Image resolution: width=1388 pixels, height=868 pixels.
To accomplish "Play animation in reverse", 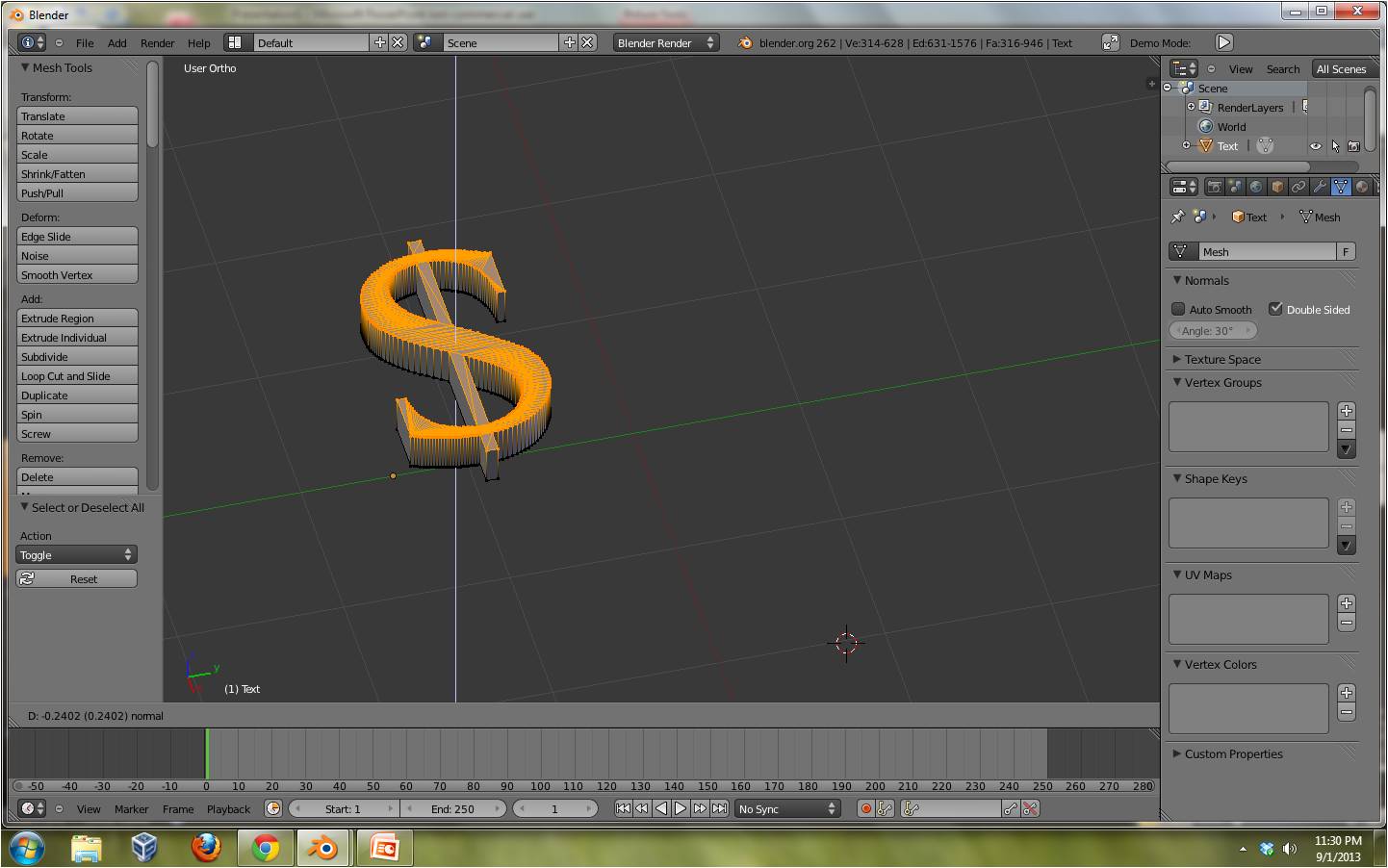I will (661, 808).
